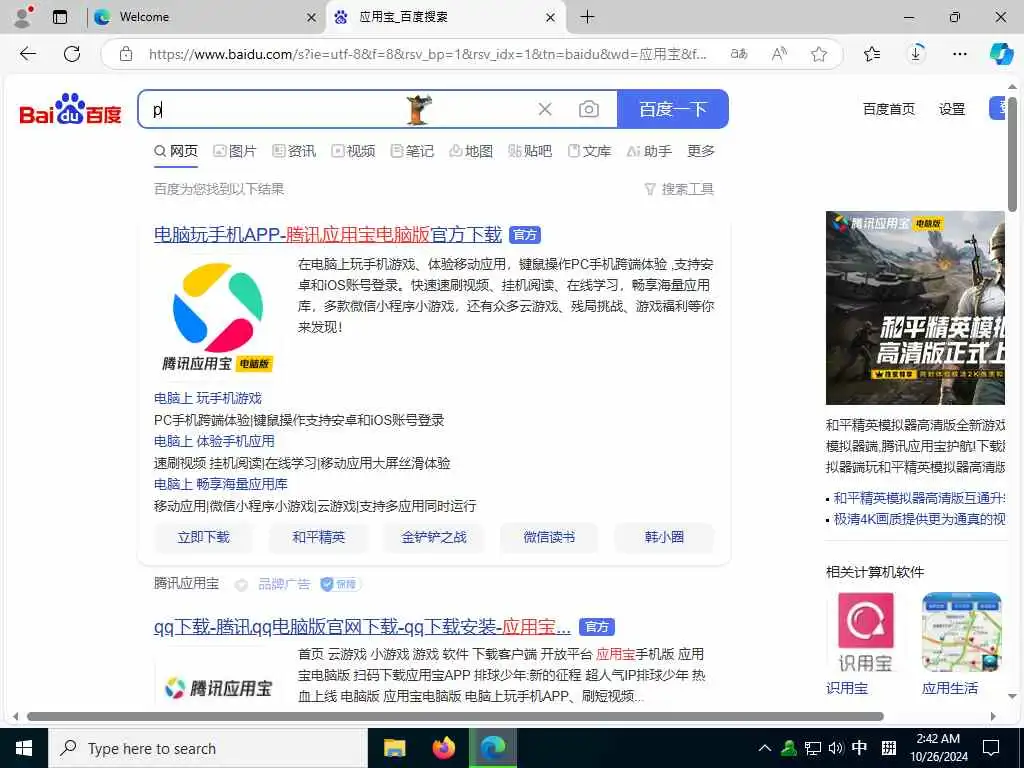Click the 金铲铲之战 button

[434, 537]
